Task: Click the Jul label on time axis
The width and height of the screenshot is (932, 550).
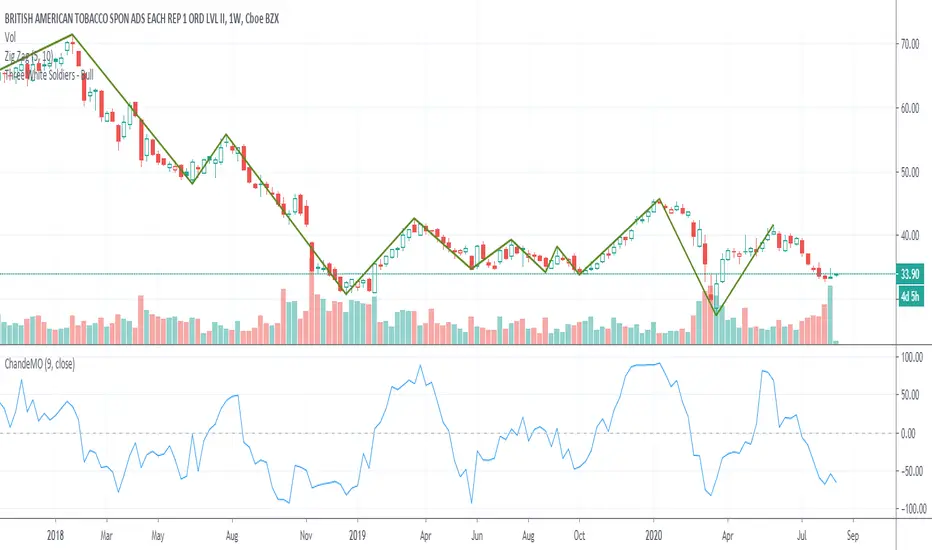Action: click(x=802, y=536)
